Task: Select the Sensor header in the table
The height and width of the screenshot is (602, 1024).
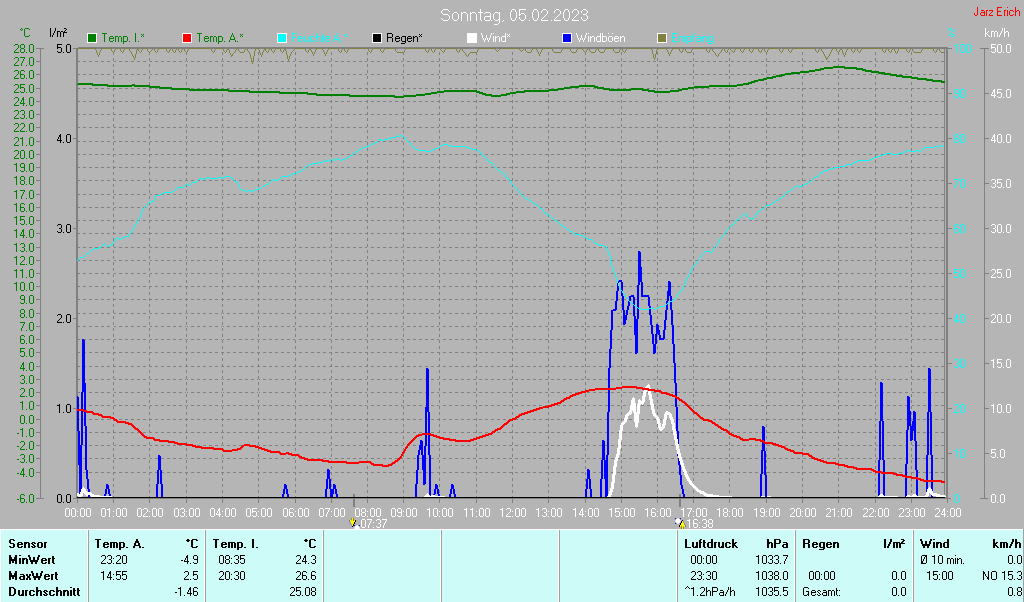Action: pyautogui.click(x=27, y=543)
